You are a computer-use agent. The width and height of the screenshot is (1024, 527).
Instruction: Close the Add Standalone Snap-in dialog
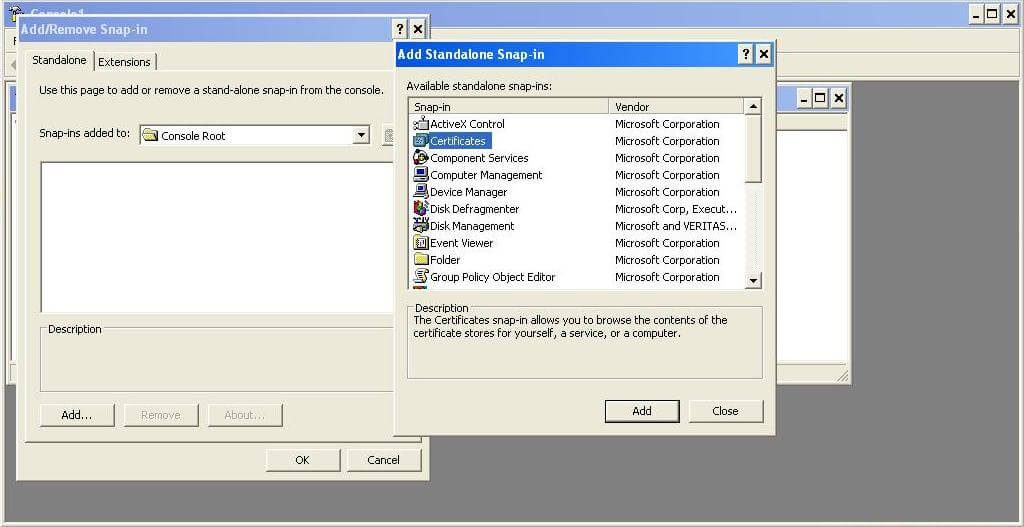point(763,54)
